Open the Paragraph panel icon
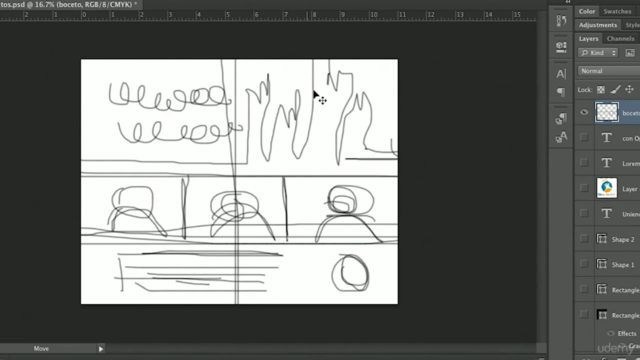Viewport: 640px width, 360px height. (561, 92)
